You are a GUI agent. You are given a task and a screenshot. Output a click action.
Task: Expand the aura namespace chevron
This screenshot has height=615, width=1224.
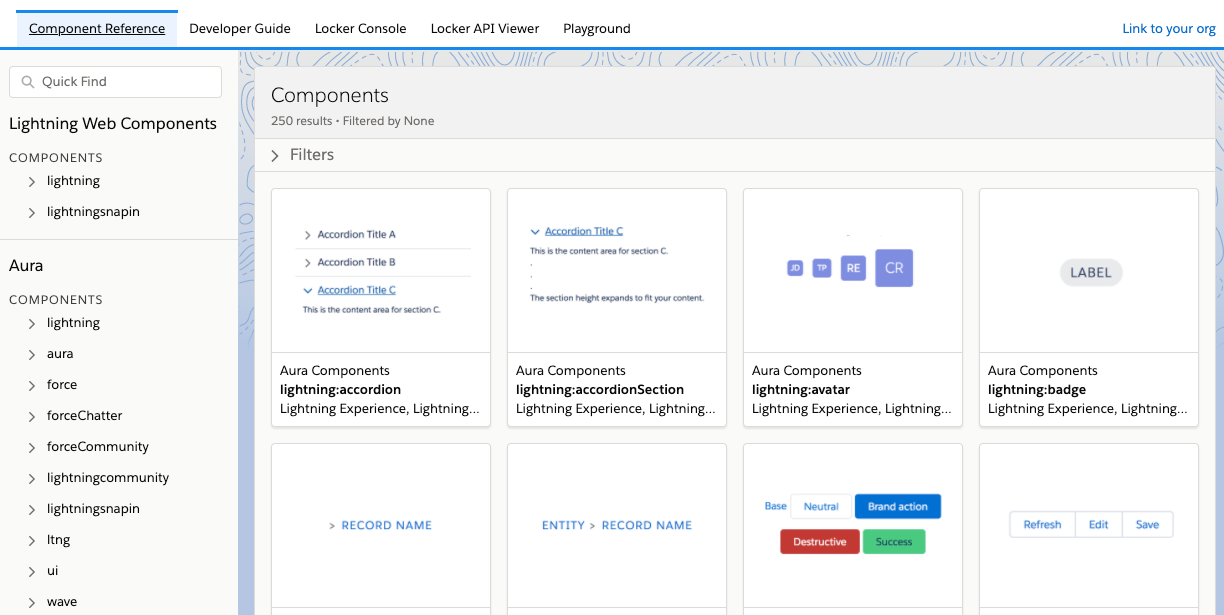[x=32, y=354]
